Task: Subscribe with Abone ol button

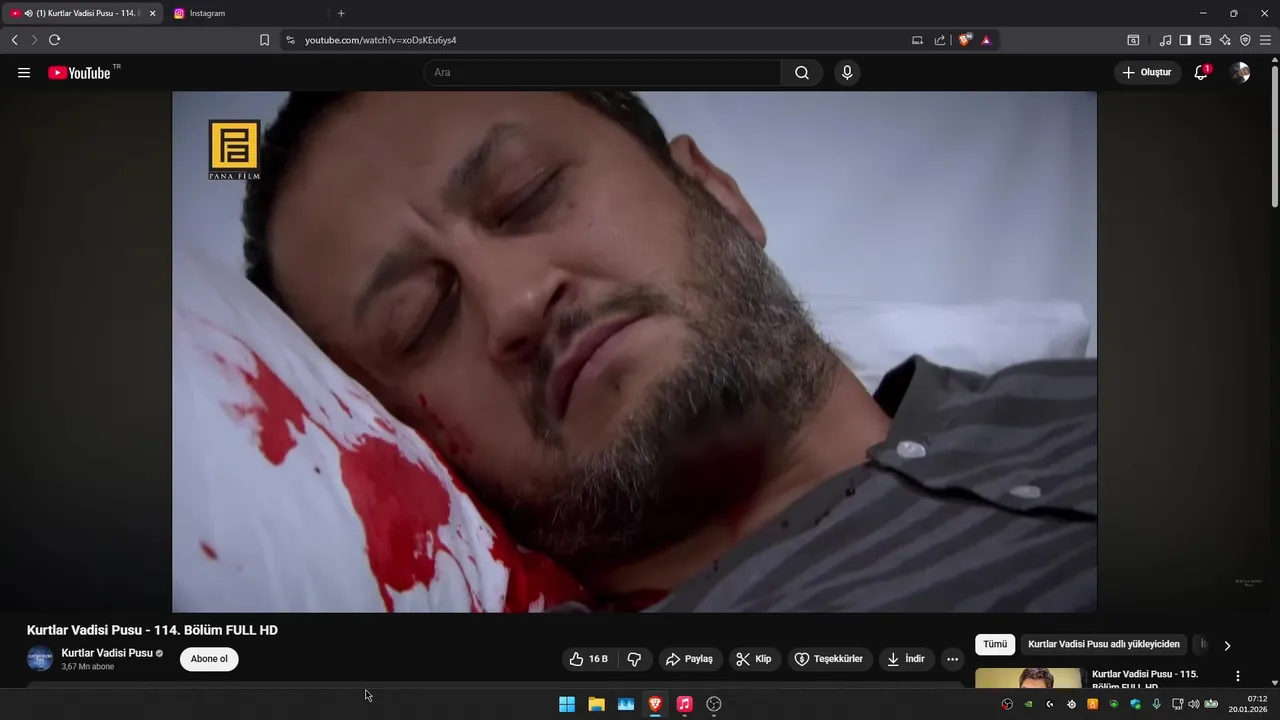Action: tap(209, 659)
